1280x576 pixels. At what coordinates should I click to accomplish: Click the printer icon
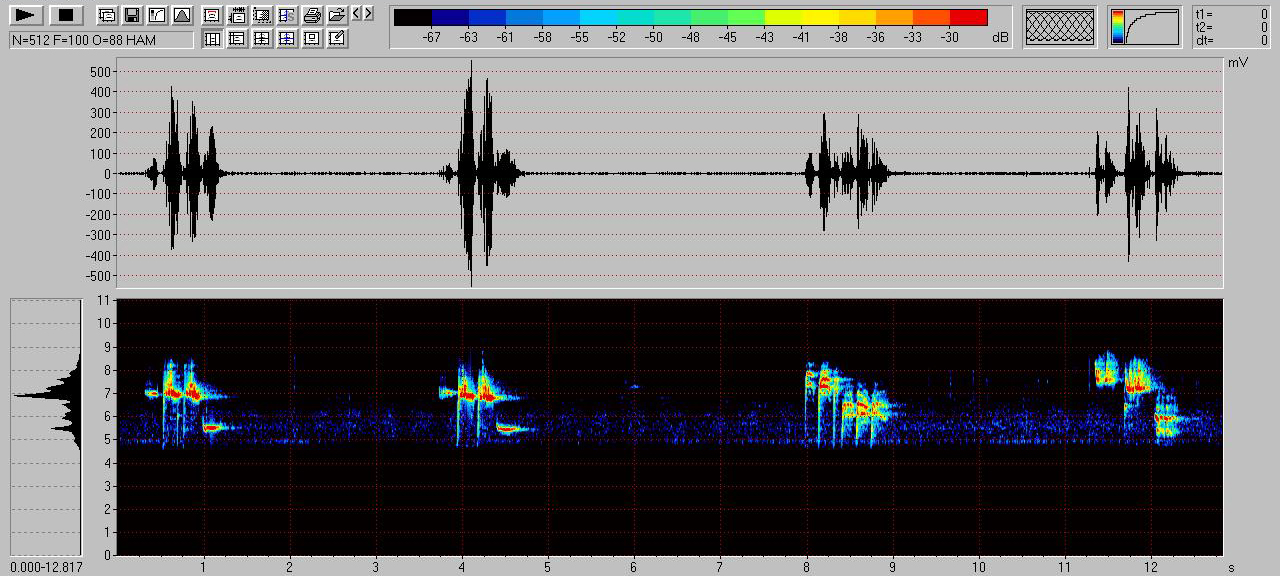pos(312,15)
